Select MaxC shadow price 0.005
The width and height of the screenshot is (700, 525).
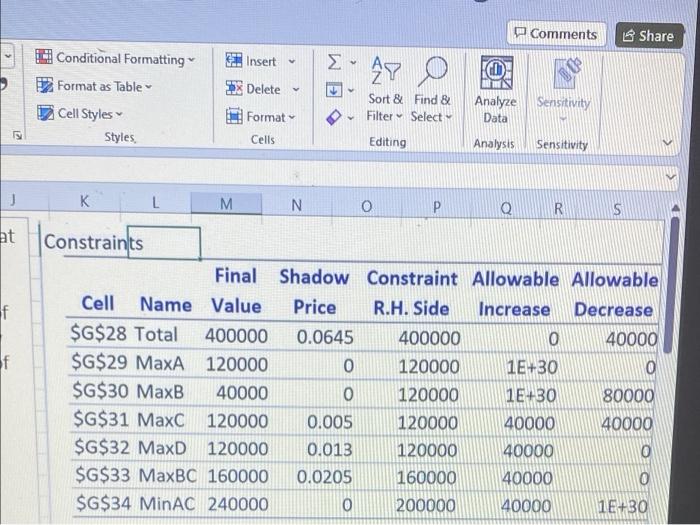(x=330, y=422)
